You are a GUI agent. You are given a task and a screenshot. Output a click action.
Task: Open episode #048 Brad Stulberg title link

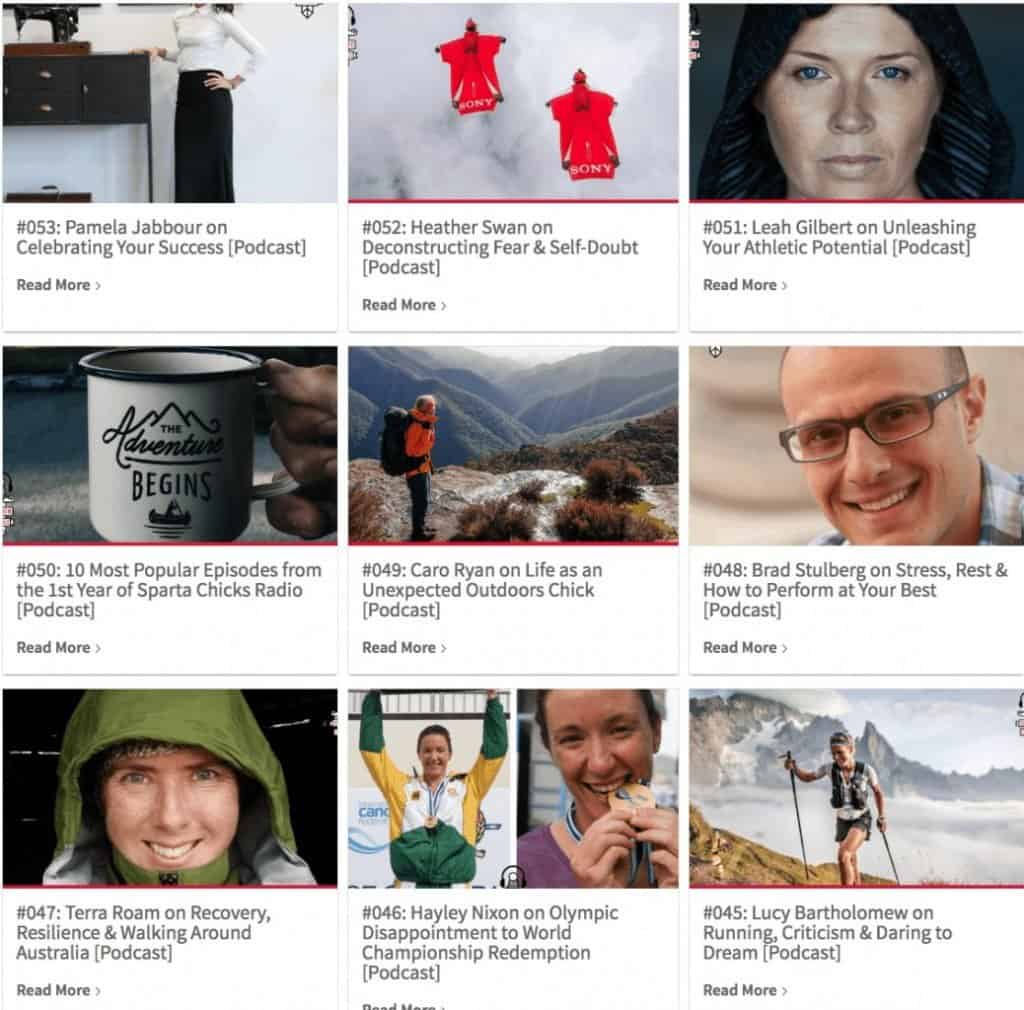855,590
